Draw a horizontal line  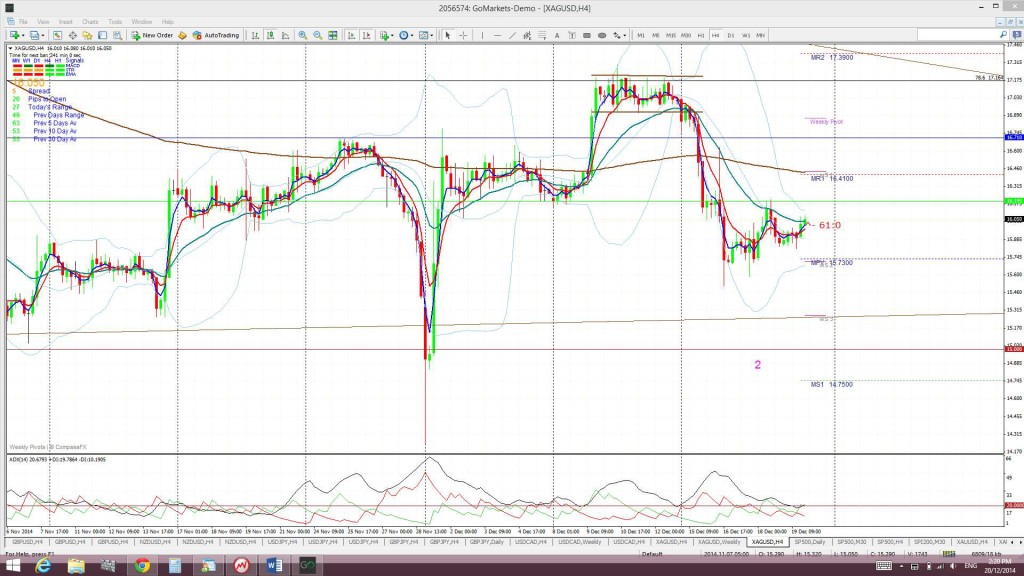pyautogui.click(x=498, y=35)
